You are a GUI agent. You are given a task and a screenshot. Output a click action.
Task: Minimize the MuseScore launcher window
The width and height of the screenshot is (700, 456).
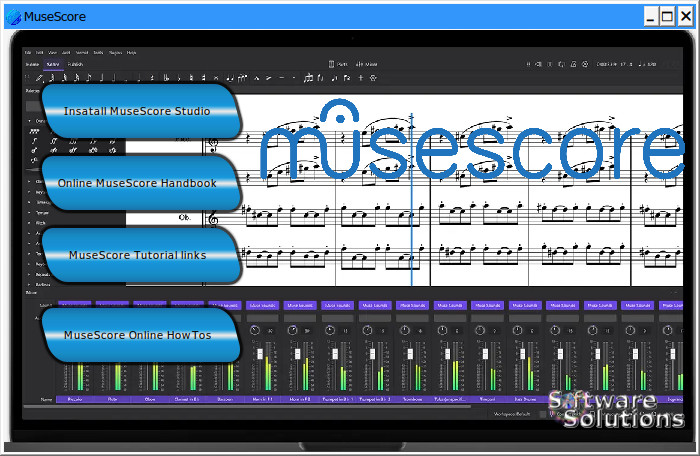651,17
